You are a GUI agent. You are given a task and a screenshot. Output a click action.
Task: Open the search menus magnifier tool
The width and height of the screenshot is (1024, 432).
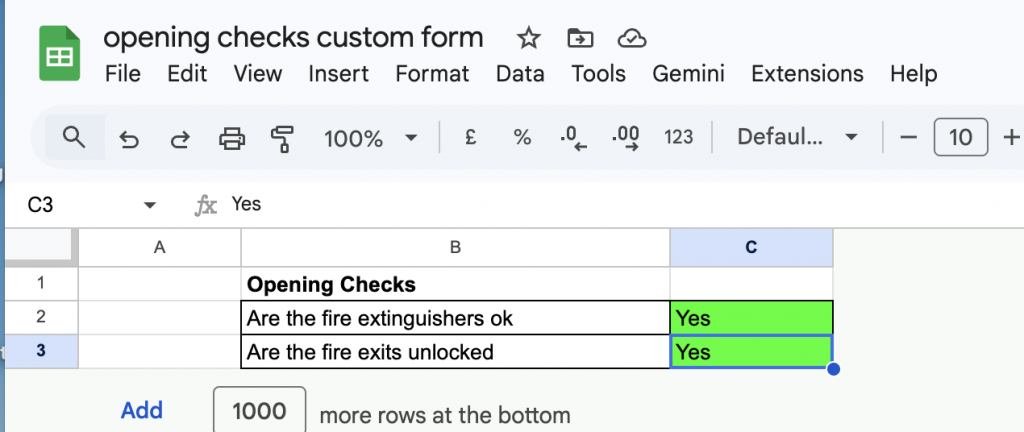point(74,137)
